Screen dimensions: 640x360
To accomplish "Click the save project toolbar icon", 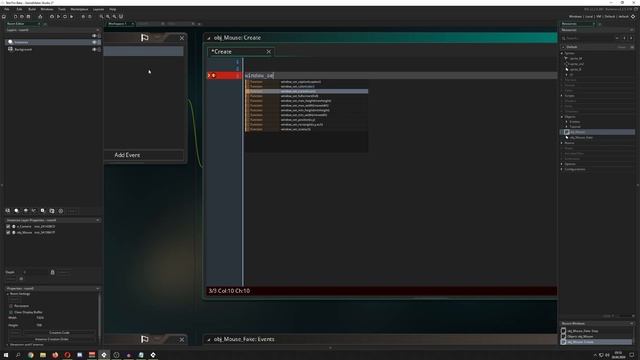I will pos(28,16).
